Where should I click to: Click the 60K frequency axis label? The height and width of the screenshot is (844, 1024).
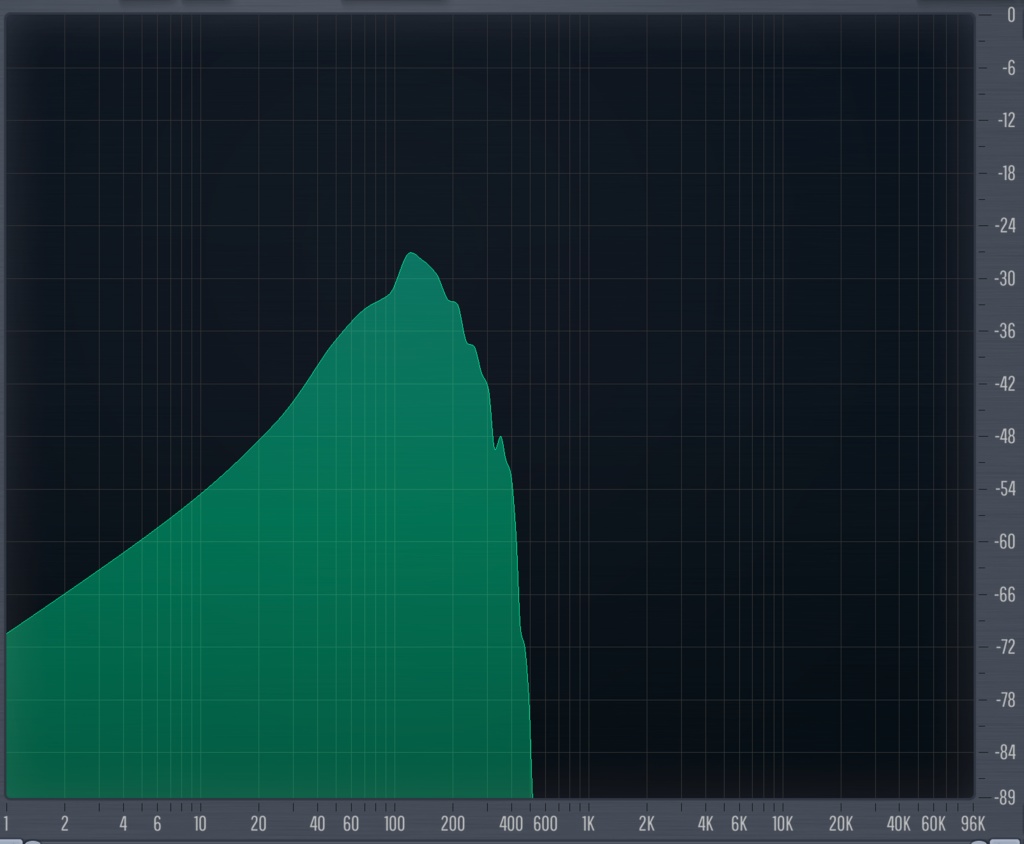pyautogui.click(x=933, y=824)
